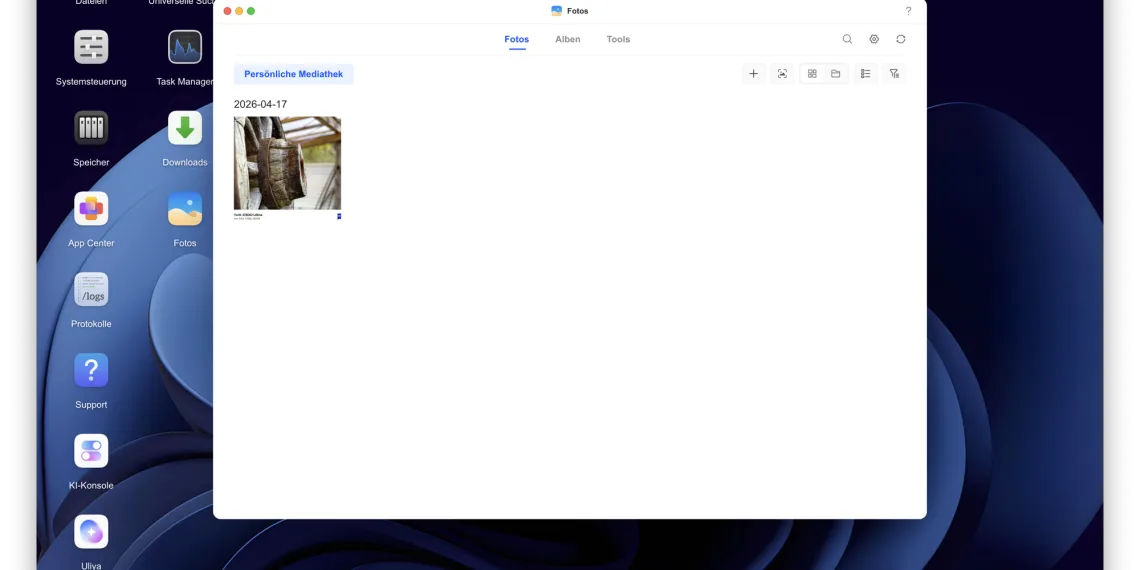The image size is (1140, 570).
Task: Refresh the photo library
Action: 901,39
